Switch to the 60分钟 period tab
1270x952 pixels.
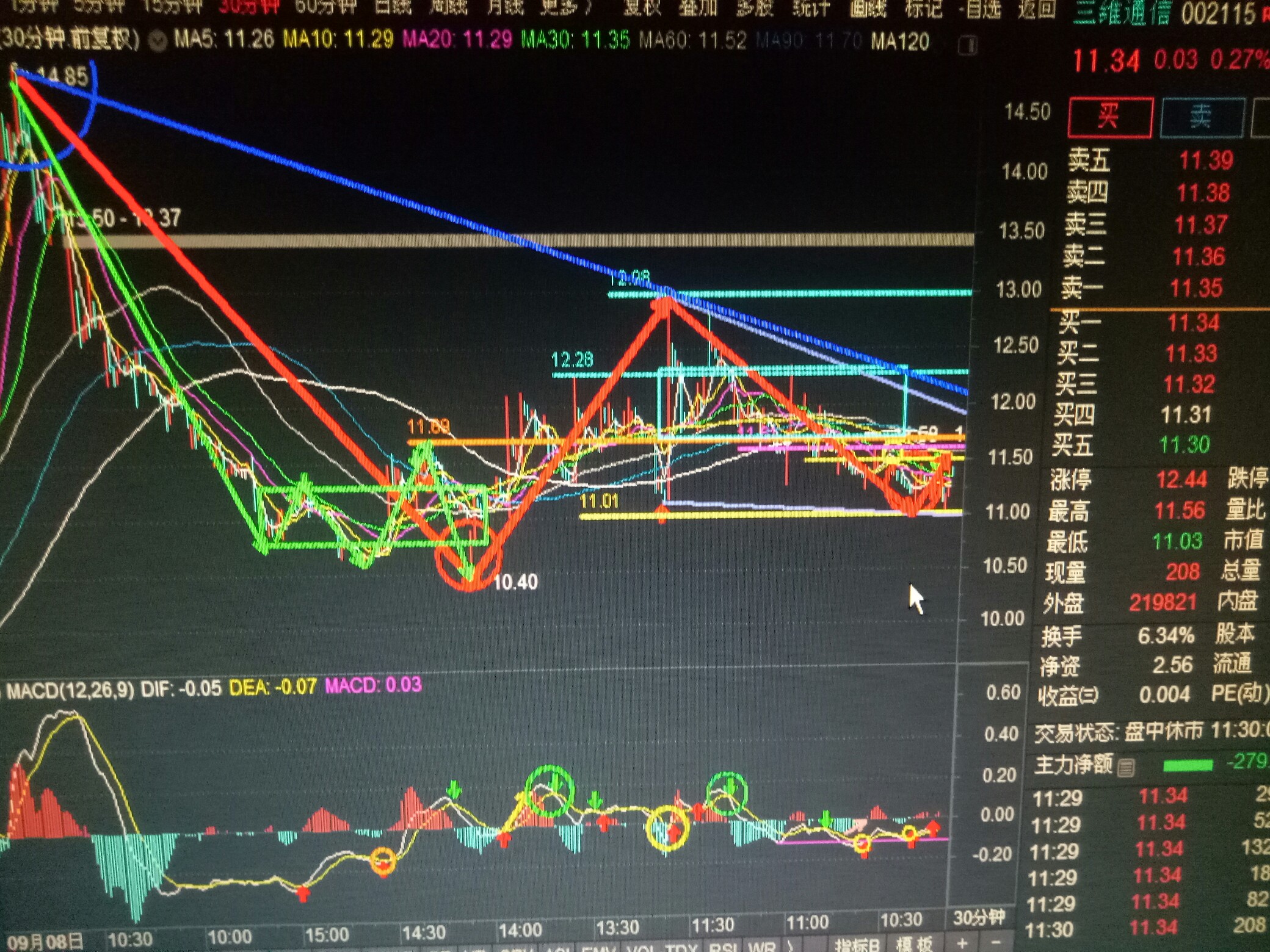click(325, 6)
